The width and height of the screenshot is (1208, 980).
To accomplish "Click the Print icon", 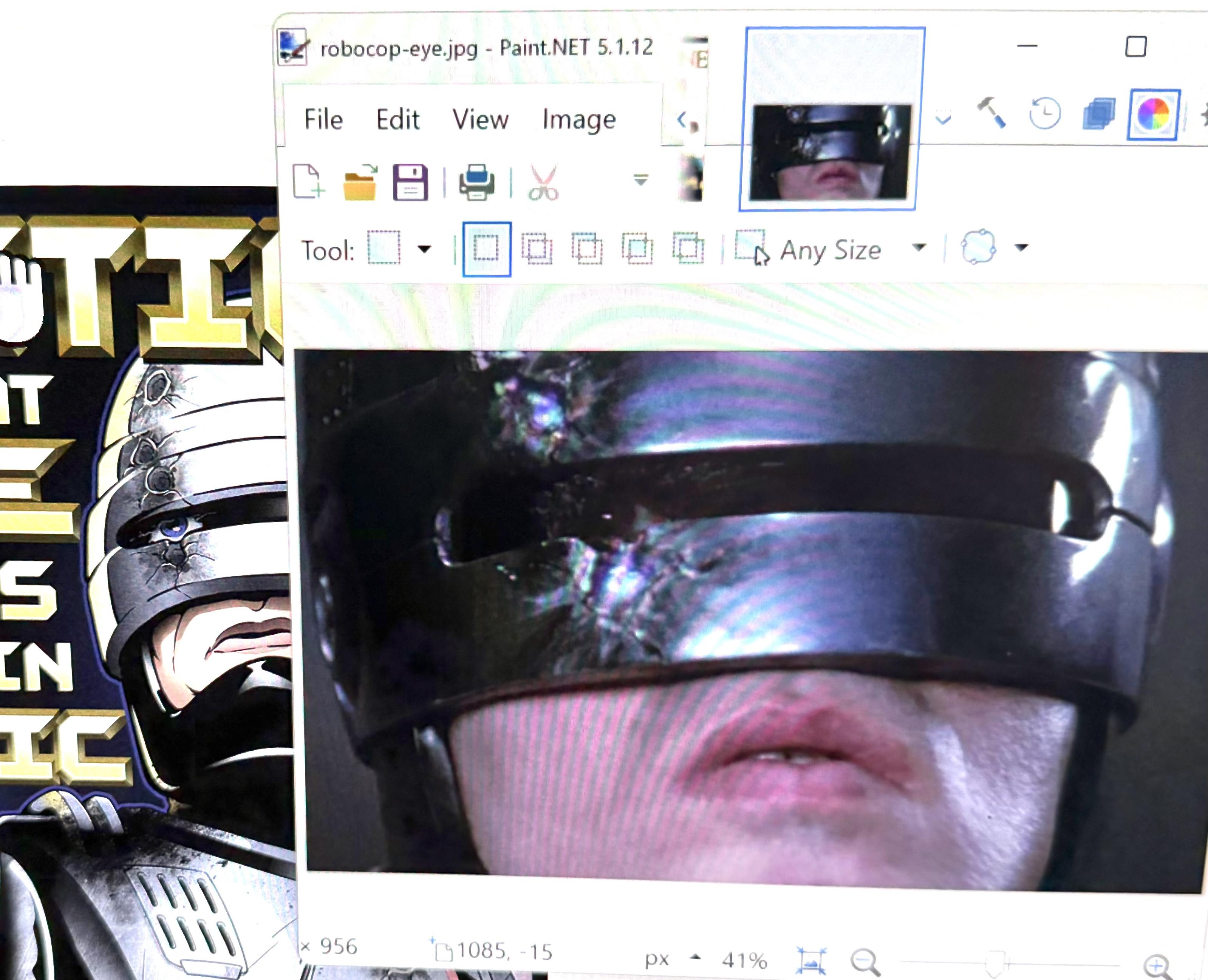I will [477, 182].
